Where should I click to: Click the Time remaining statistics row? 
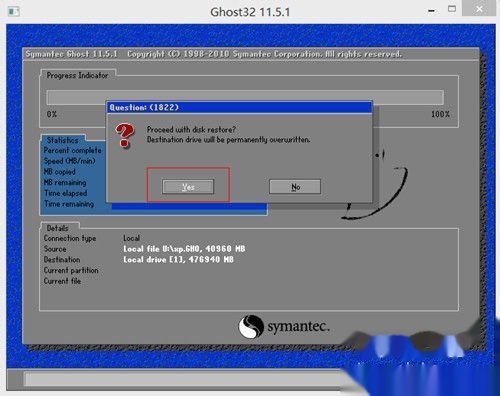coord(69,204)
